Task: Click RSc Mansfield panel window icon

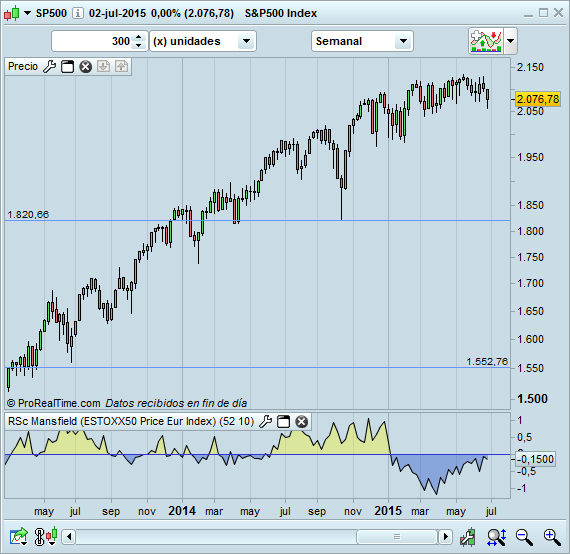Action: 284,422
